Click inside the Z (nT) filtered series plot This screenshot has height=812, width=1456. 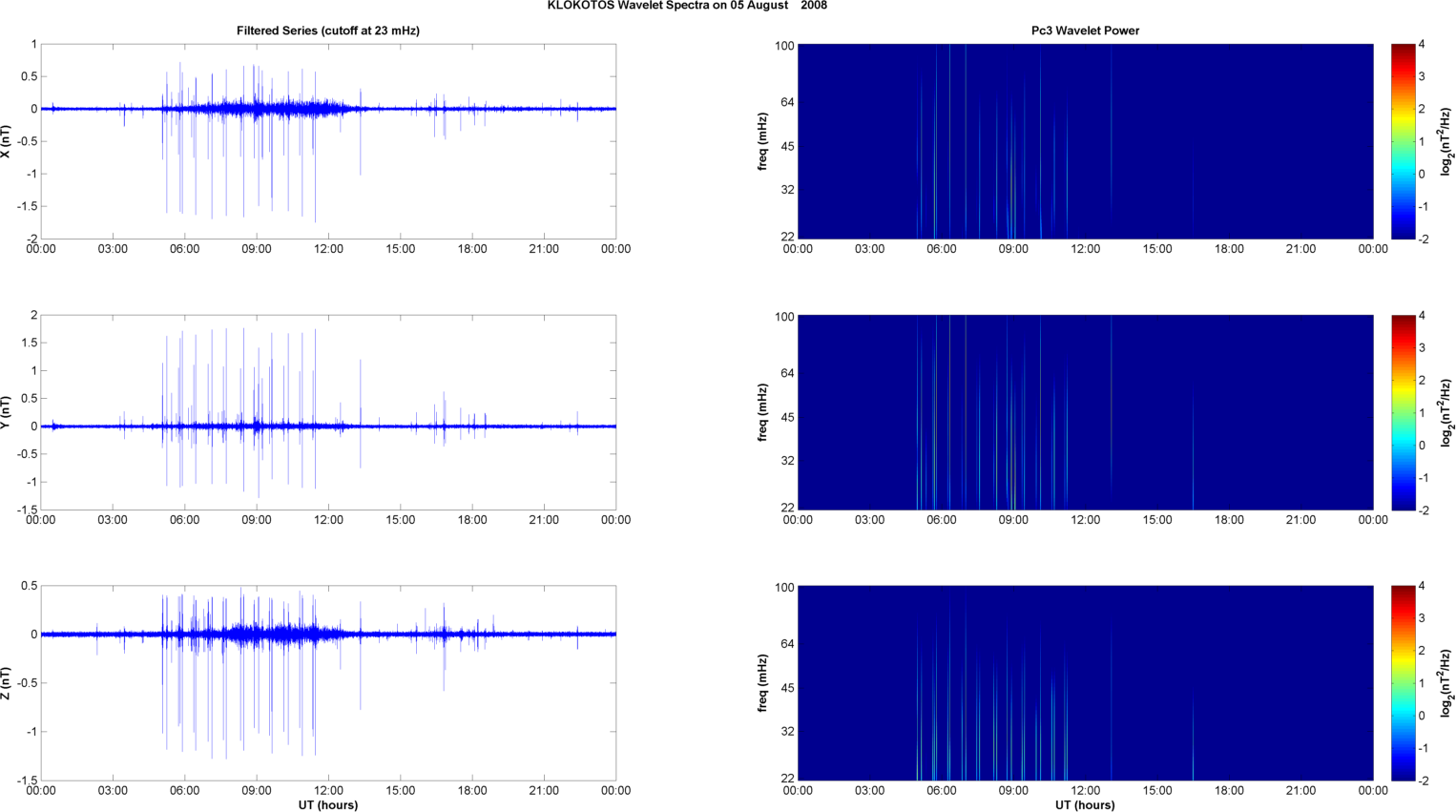(x=328, y=683)
